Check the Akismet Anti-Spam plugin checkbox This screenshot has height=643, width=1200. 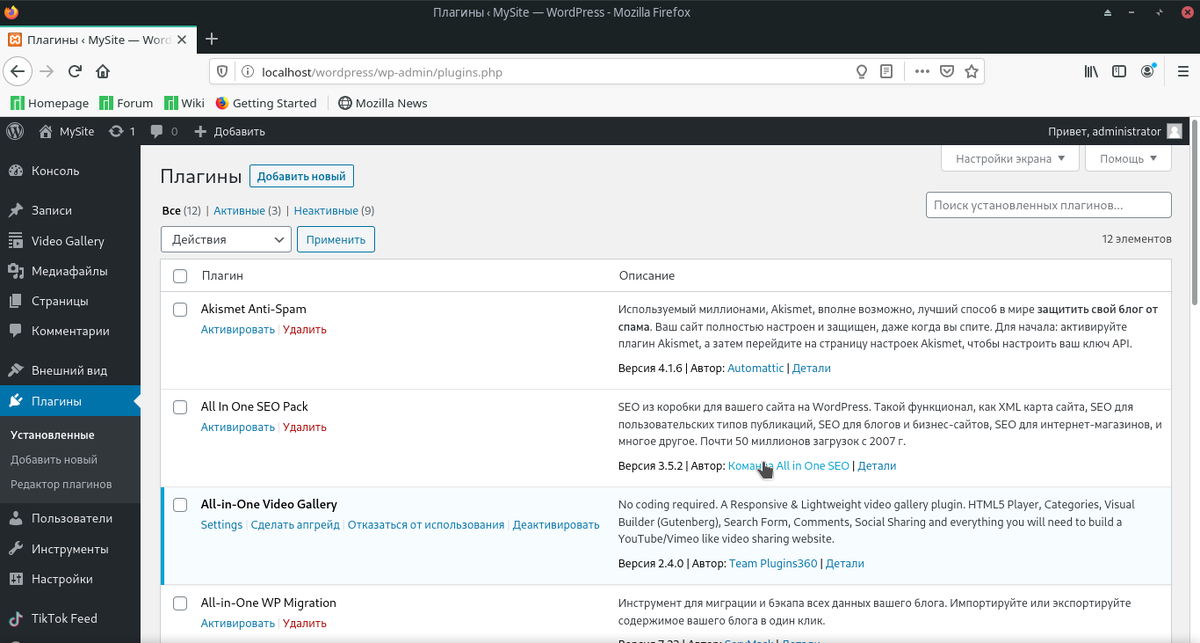[x=180, y=310]
